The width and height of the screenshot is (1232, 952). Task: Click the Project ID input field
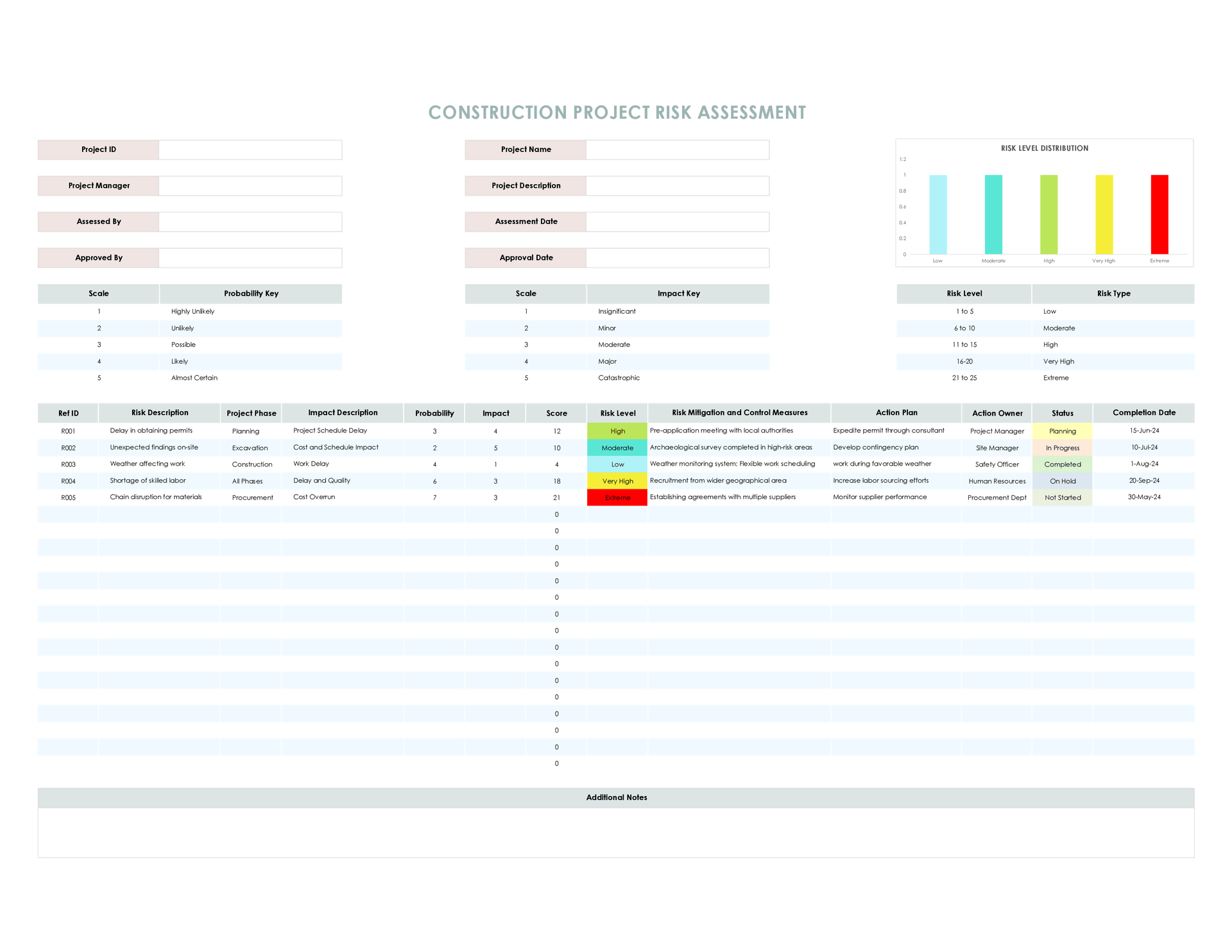point(250,149)
